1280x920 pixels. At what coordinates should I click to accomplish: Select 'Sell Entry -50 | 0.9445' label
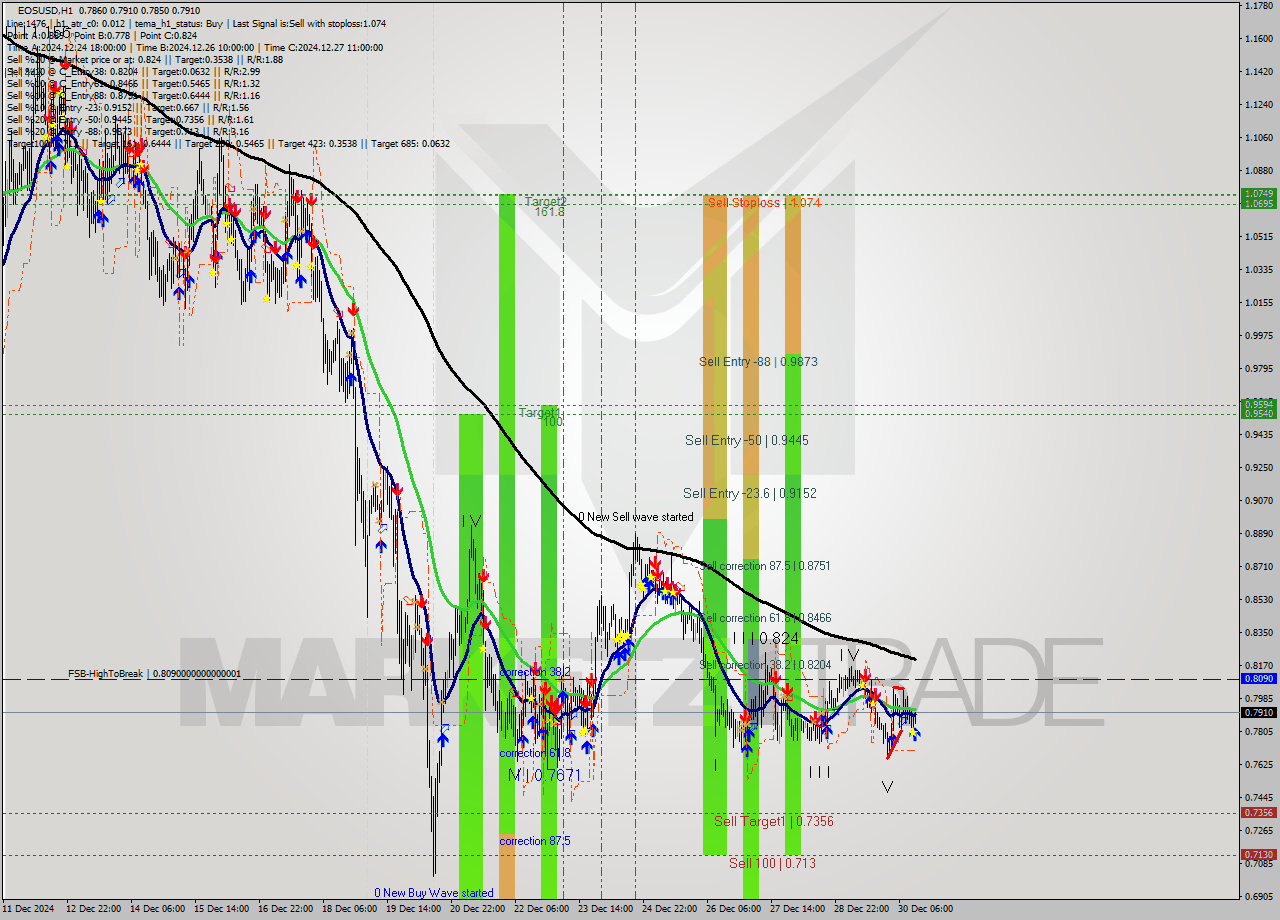(747, 440)
